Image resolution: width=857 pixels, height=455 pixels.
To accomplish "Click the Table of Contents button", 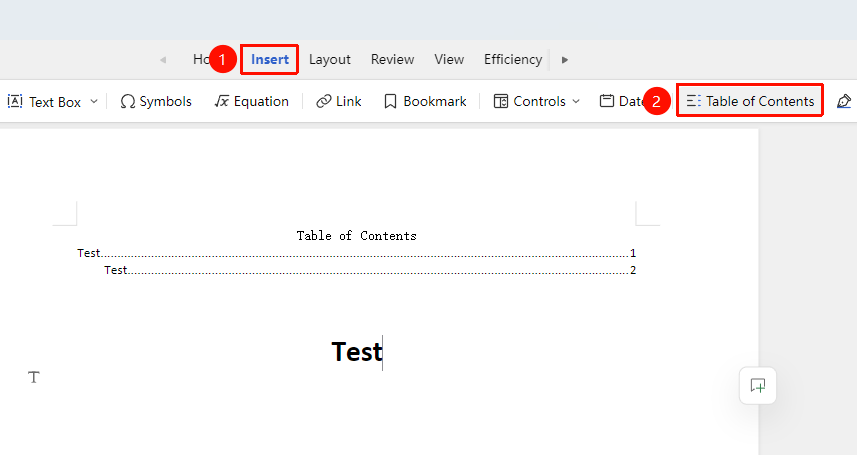I will coord(750,101).
